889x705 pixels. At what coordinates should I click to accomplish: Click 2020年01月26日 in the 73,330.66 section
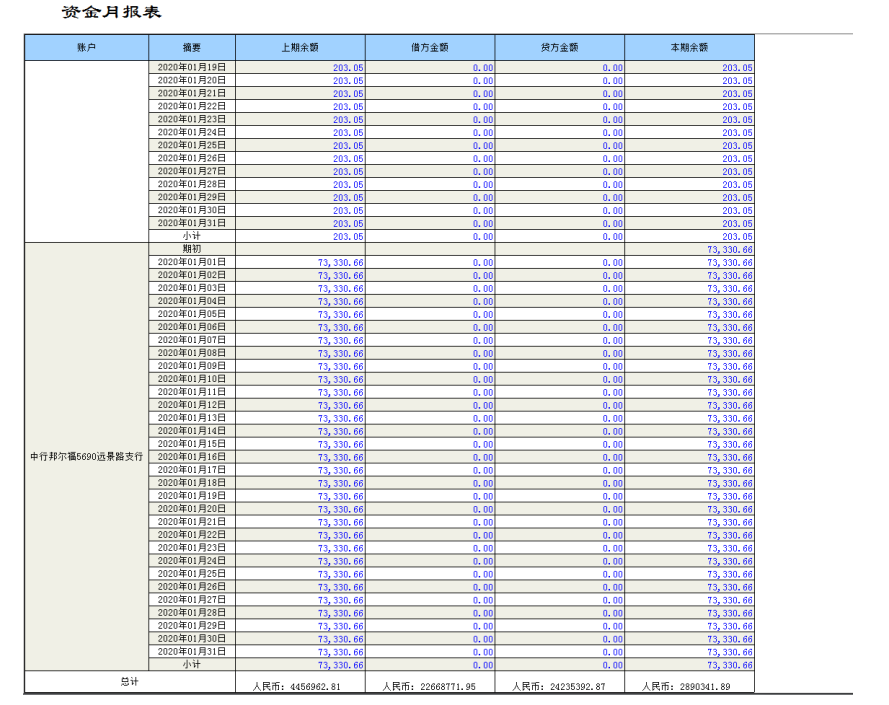(192, 586)
